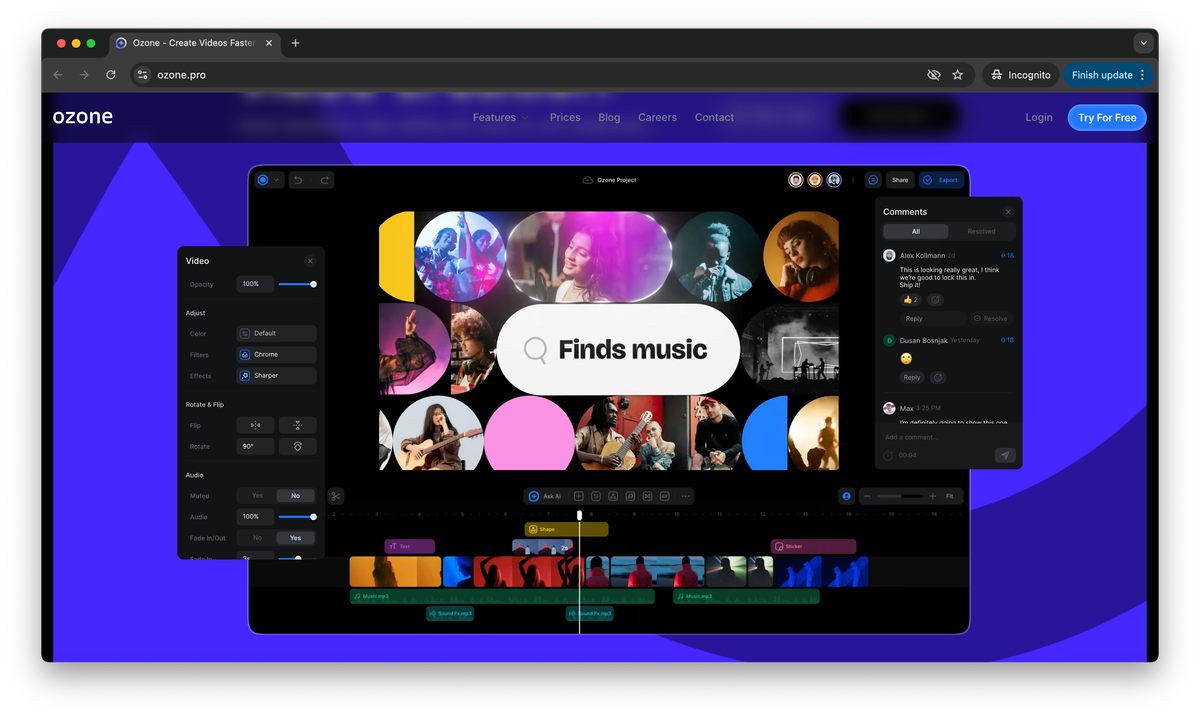Screen dimensions: 1200x717
Task: Click the rotate icon beside 90°
Action: click(297, 446)
